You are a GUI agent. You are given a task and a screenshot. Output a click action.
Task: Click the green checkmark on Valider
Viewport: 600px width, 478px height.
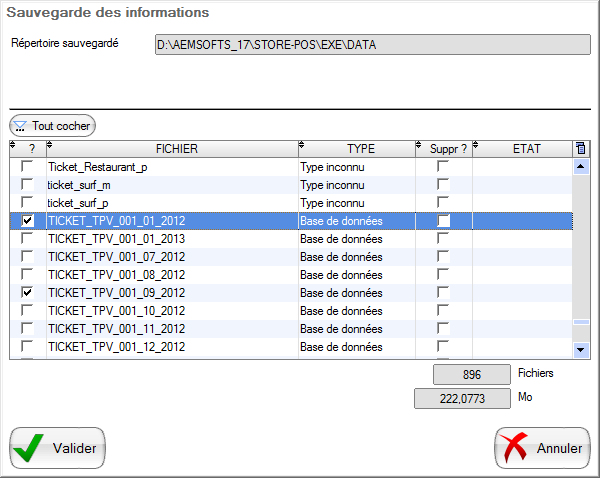pyautogui.click(x=30, y=448)
